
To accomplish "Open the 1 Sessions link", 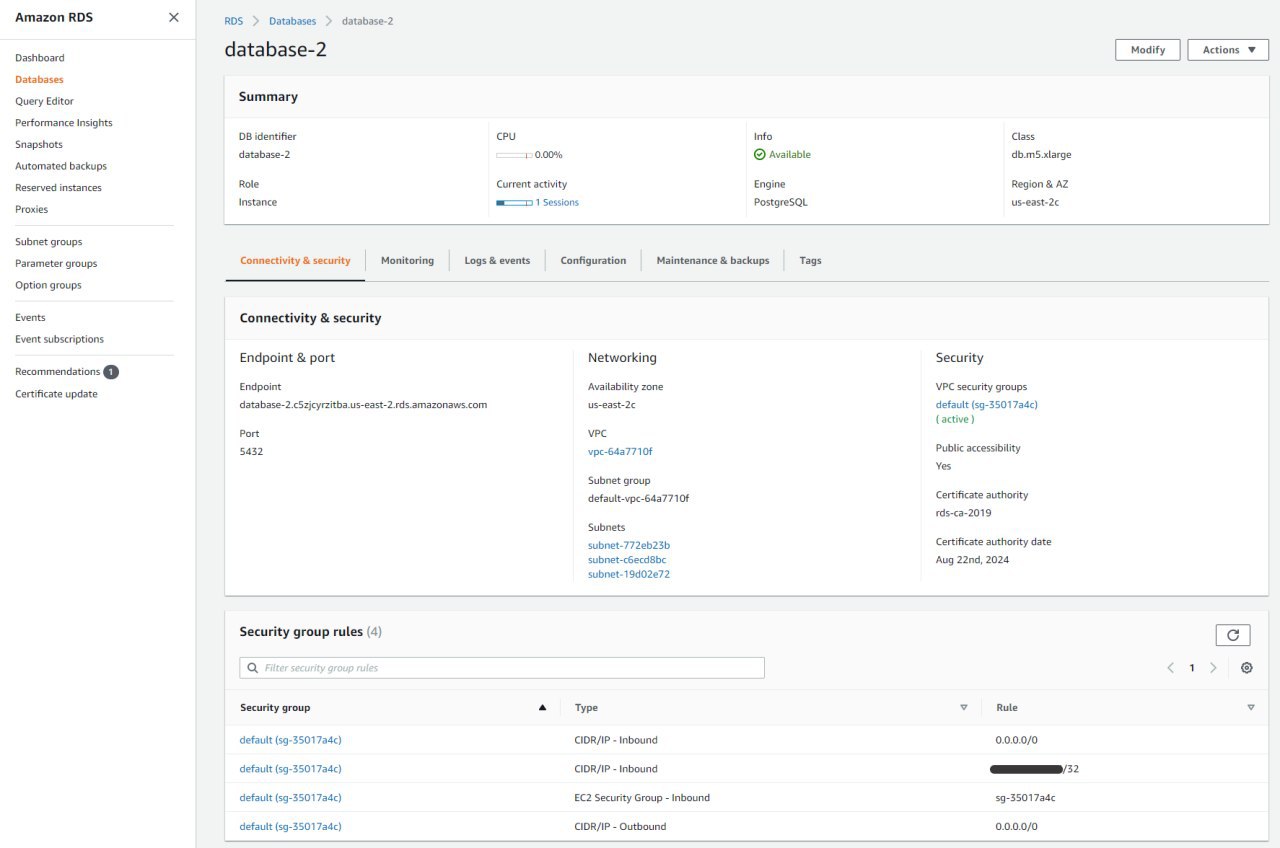I will coord(557,203).
